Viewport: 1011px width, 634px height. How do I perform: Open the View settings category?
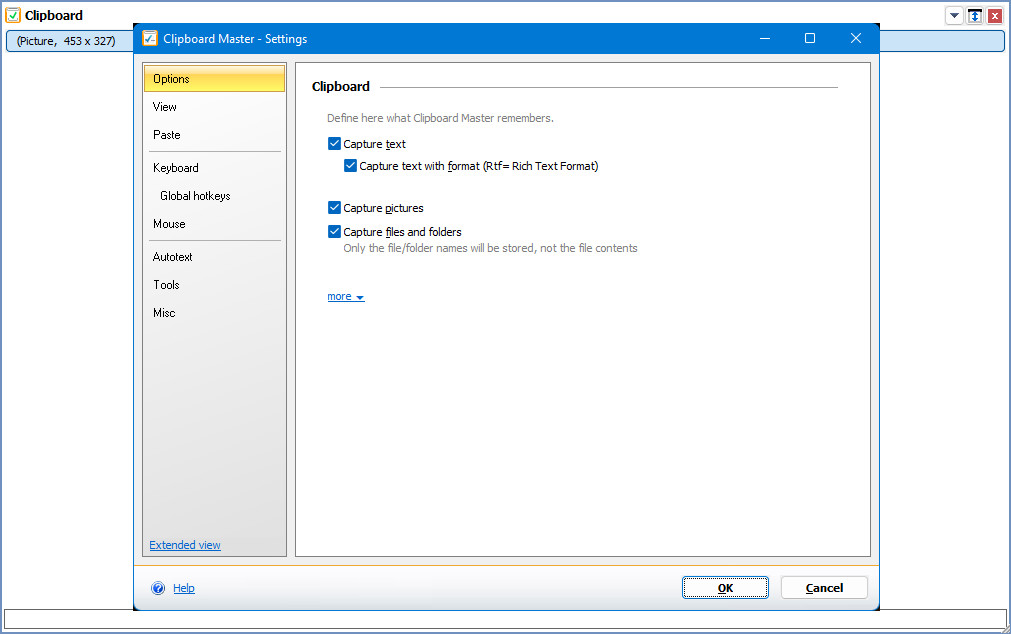point(214,107)
